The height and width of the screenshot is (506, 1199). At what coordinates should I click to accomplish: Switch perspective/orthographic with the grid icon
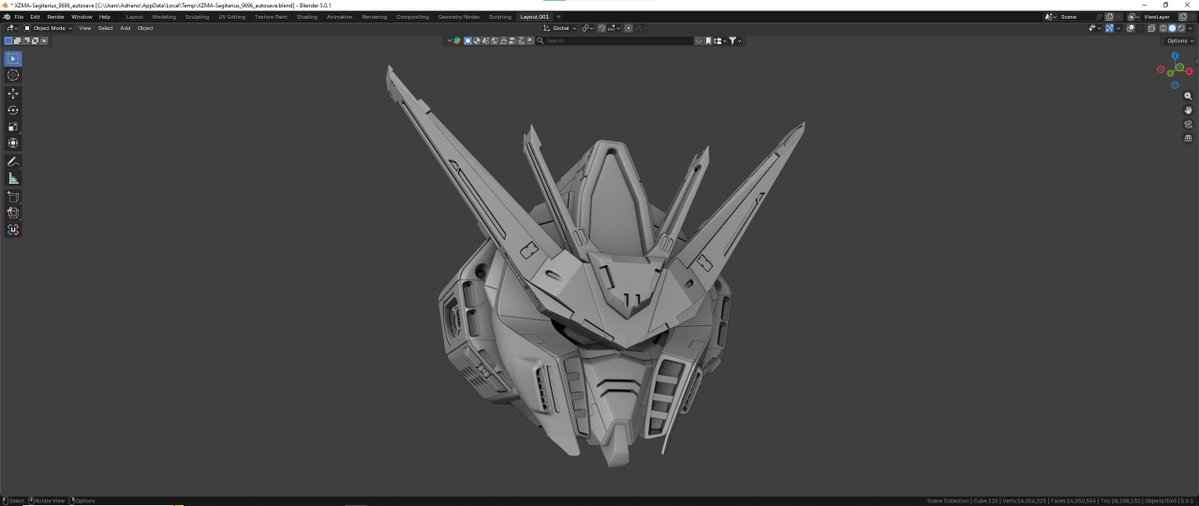pos(1188,138)
